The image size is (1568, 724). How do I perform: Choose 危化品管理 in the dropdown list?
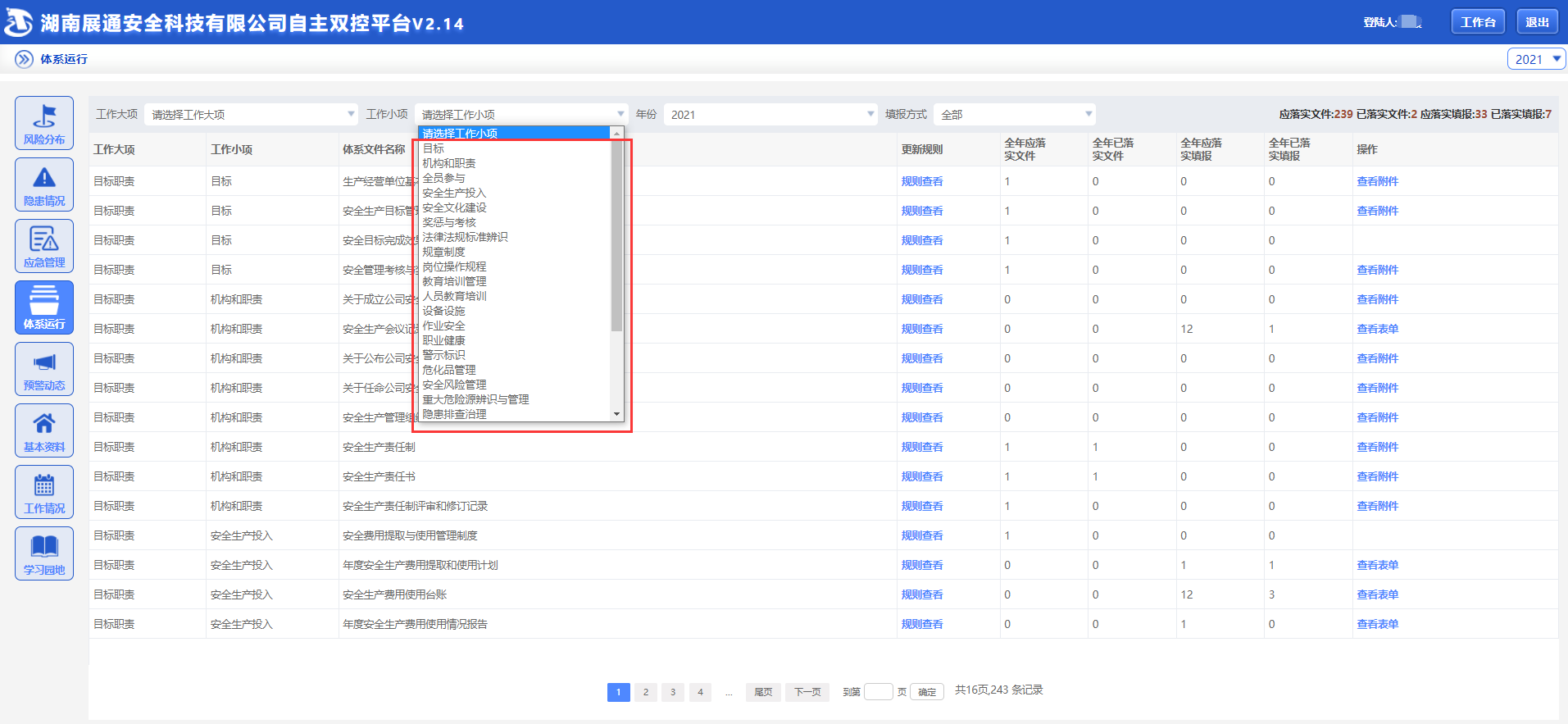click(516, 370)
